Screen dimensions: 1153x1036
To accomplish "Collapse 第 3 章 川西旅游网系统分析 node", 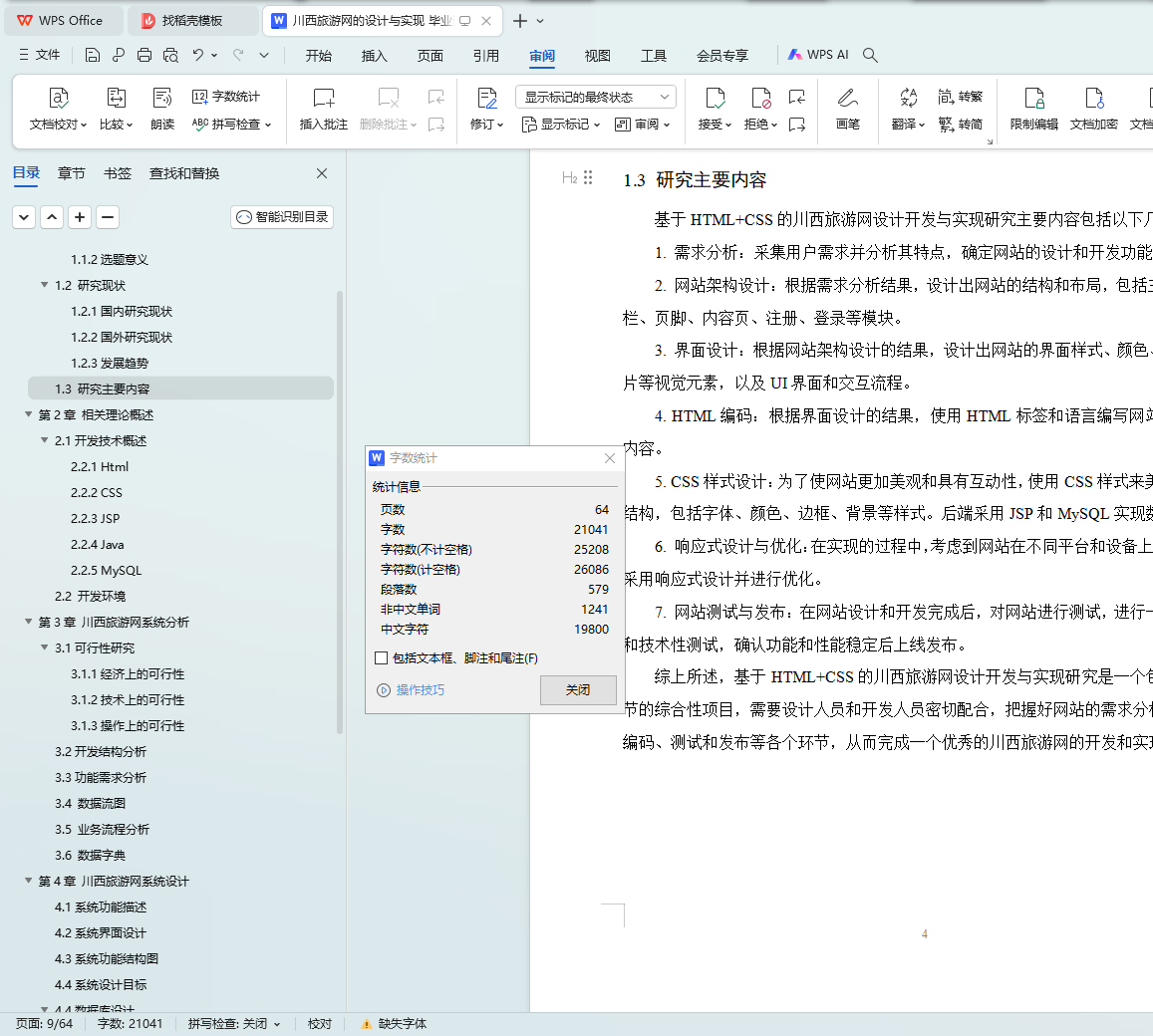I will pos(29,622).
